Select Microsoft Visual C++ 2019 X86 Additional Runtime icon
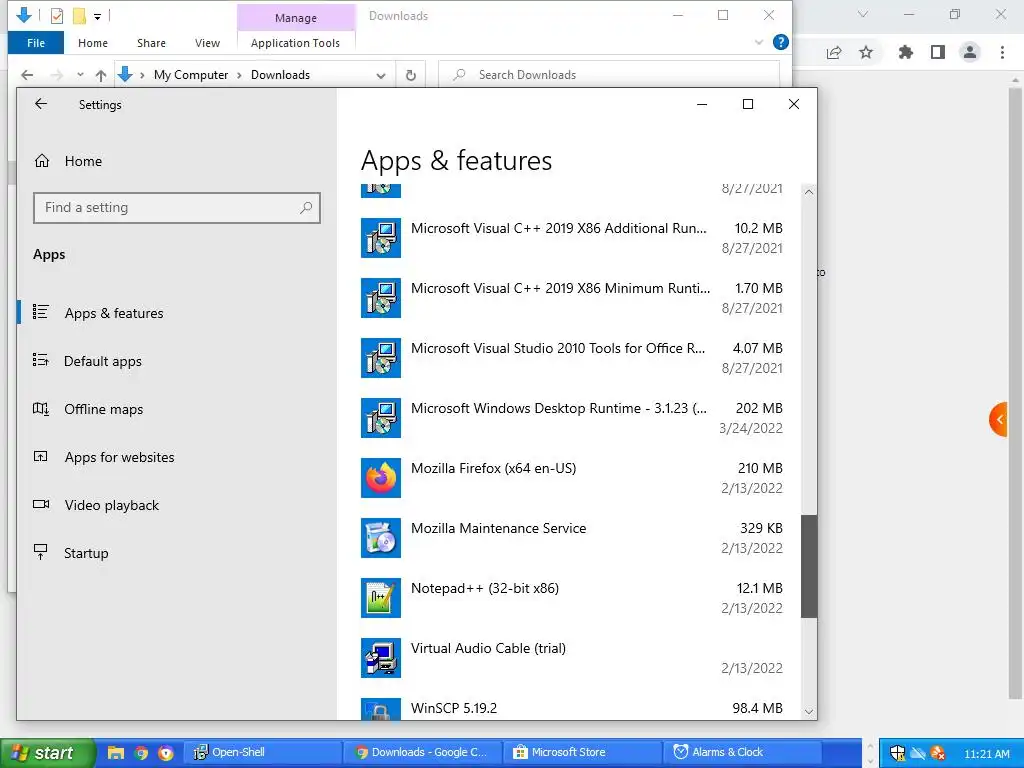The image size is (1024, 768). tap(381, 238)
